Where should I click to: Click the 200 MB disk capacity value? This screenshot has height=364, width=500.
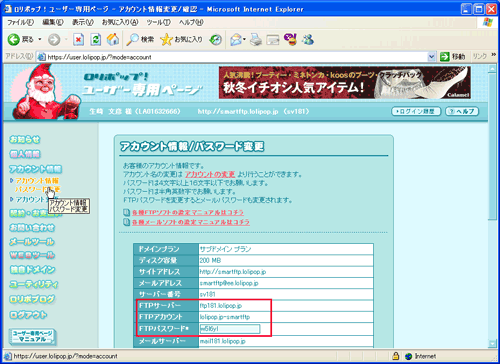coord(210,260)
